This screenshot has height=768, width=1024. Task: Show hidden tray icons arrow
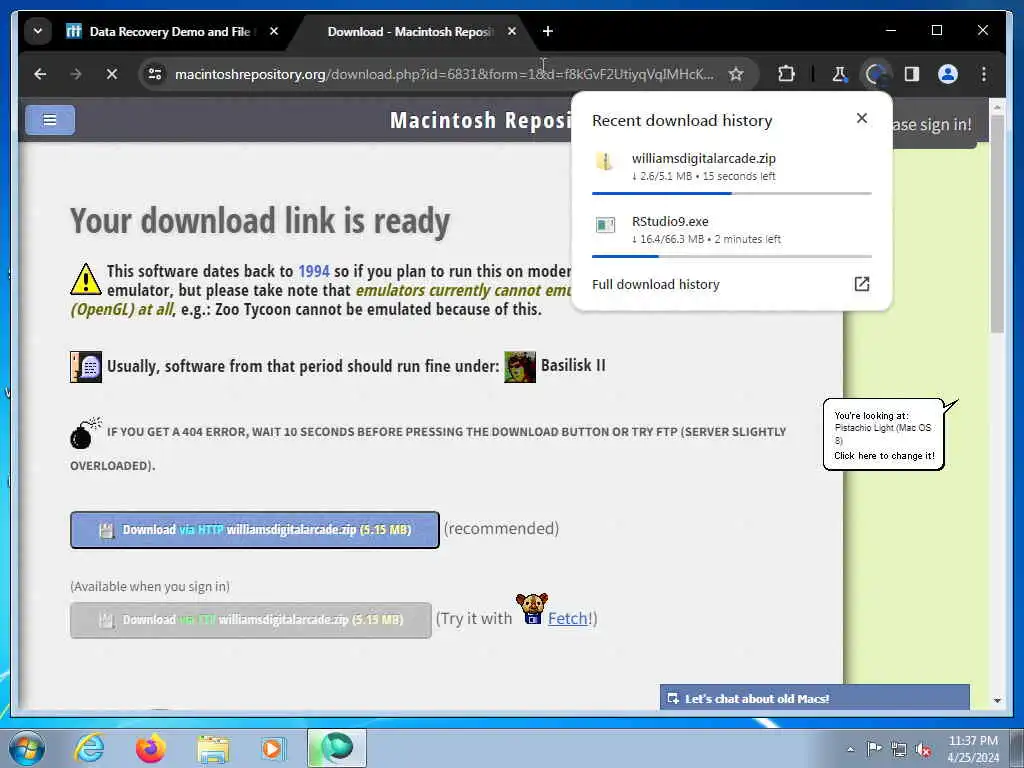tap(850, 750)
